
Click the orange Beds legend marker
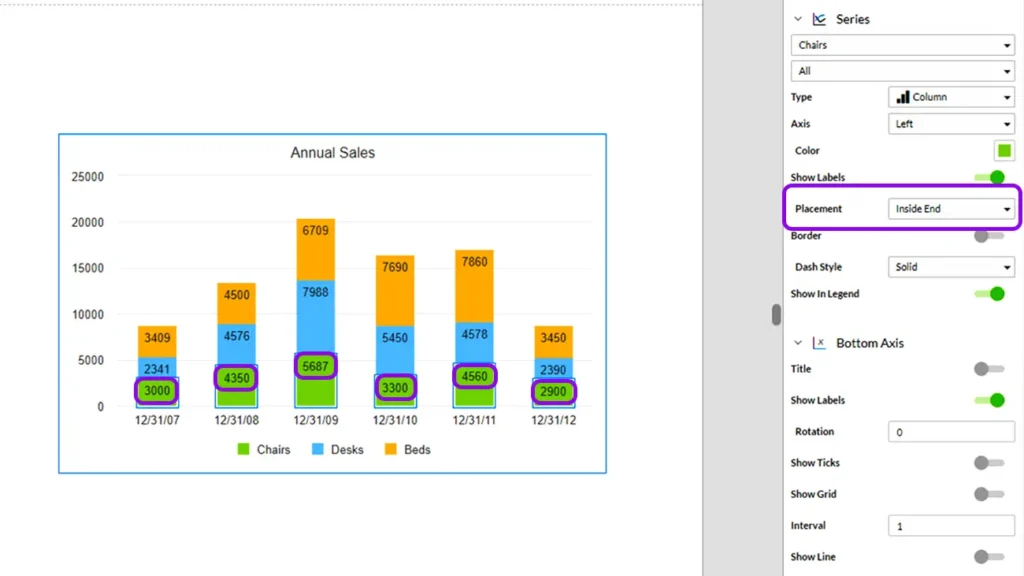[391, 450]
